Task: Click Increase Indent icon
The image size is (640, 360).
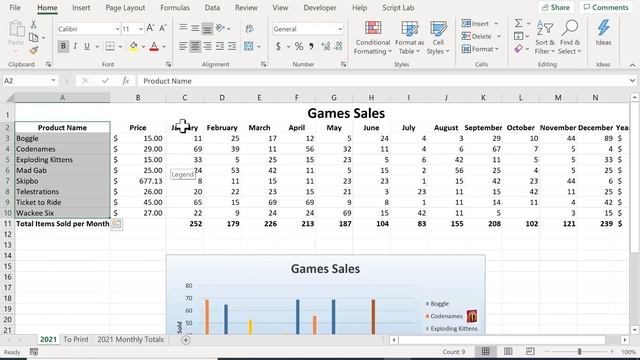Action: tap(232, 46)
